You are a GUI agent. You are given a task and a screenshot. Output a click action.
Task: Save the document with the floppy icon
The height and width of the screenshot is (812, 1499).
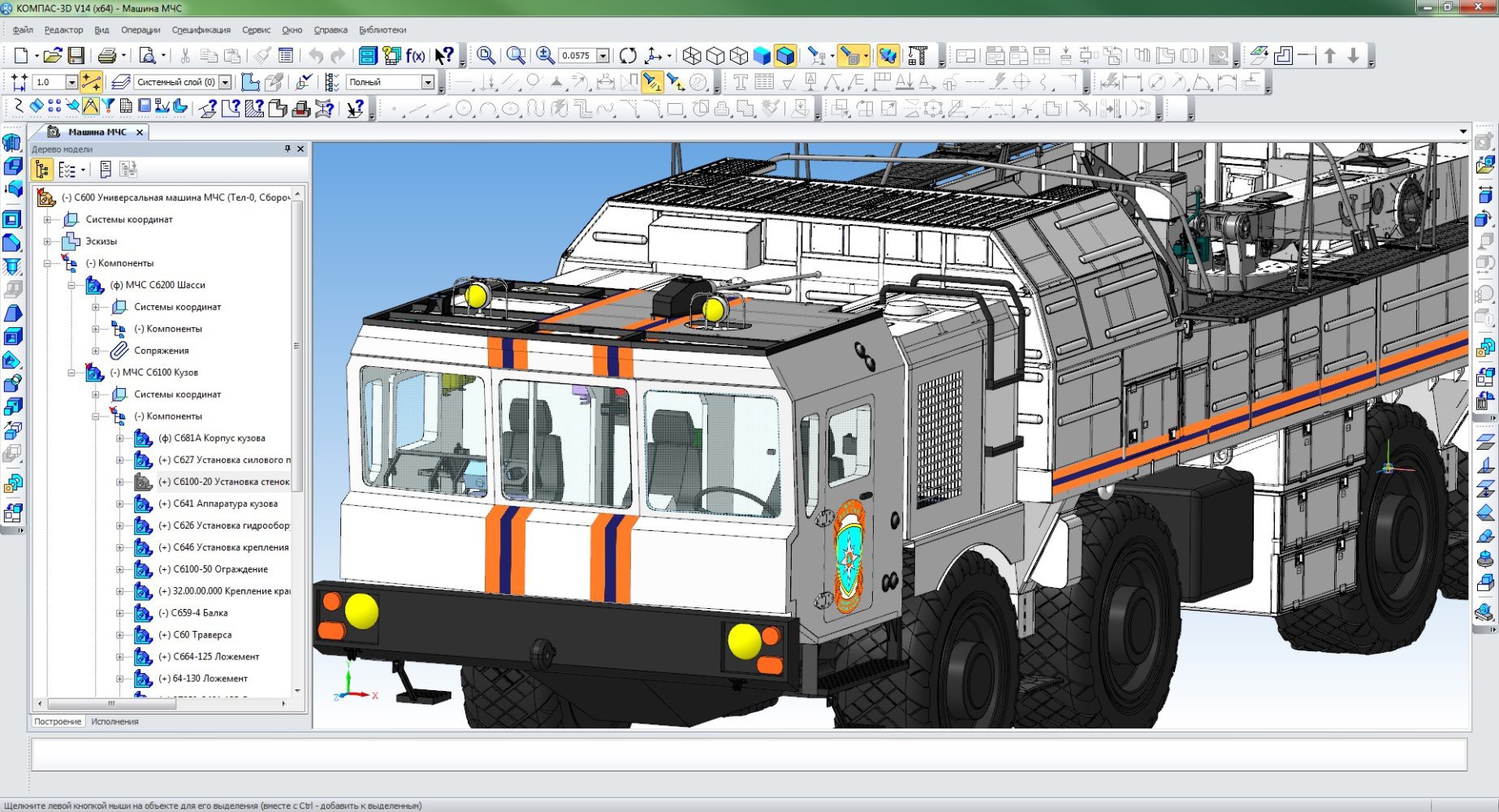point(76,55)
